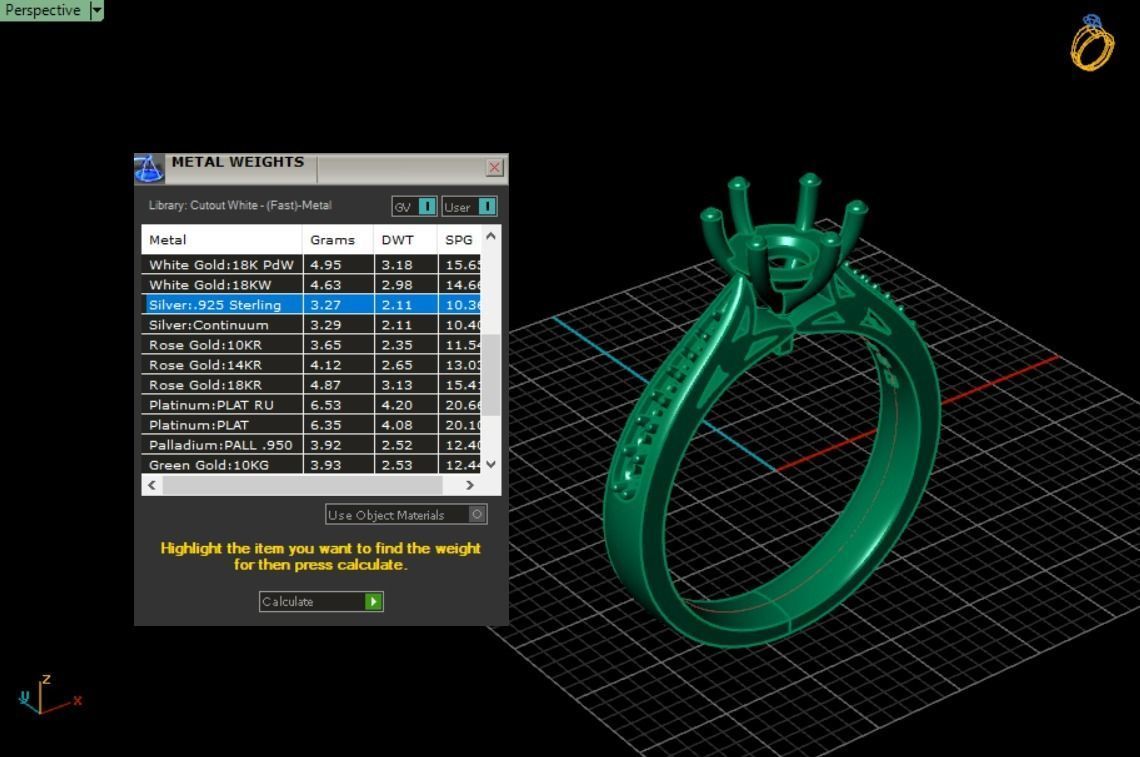Close the Metal Weights dialog
Image resolution: width=1140 pixels, height=757 pixels.
494,168
